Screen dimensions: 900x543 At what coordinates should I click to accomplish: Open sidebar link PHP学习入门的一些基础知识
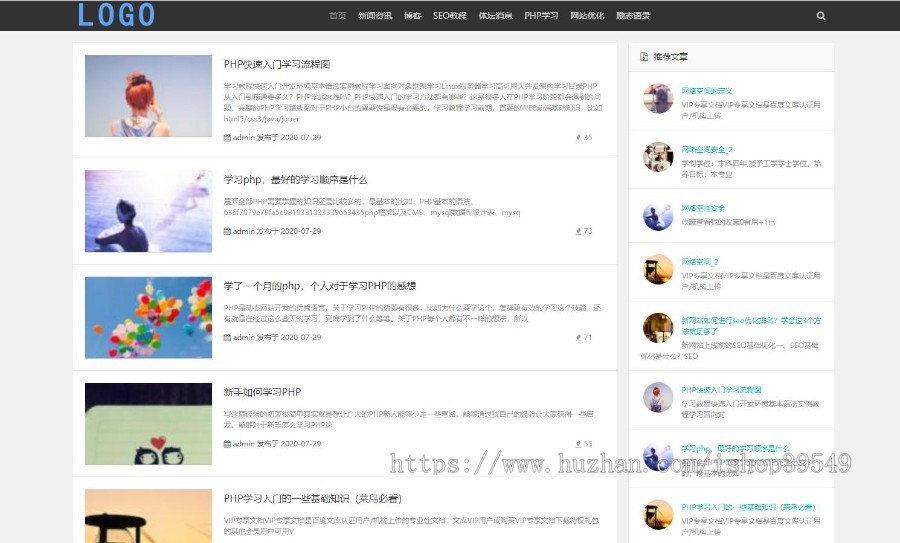748,507
